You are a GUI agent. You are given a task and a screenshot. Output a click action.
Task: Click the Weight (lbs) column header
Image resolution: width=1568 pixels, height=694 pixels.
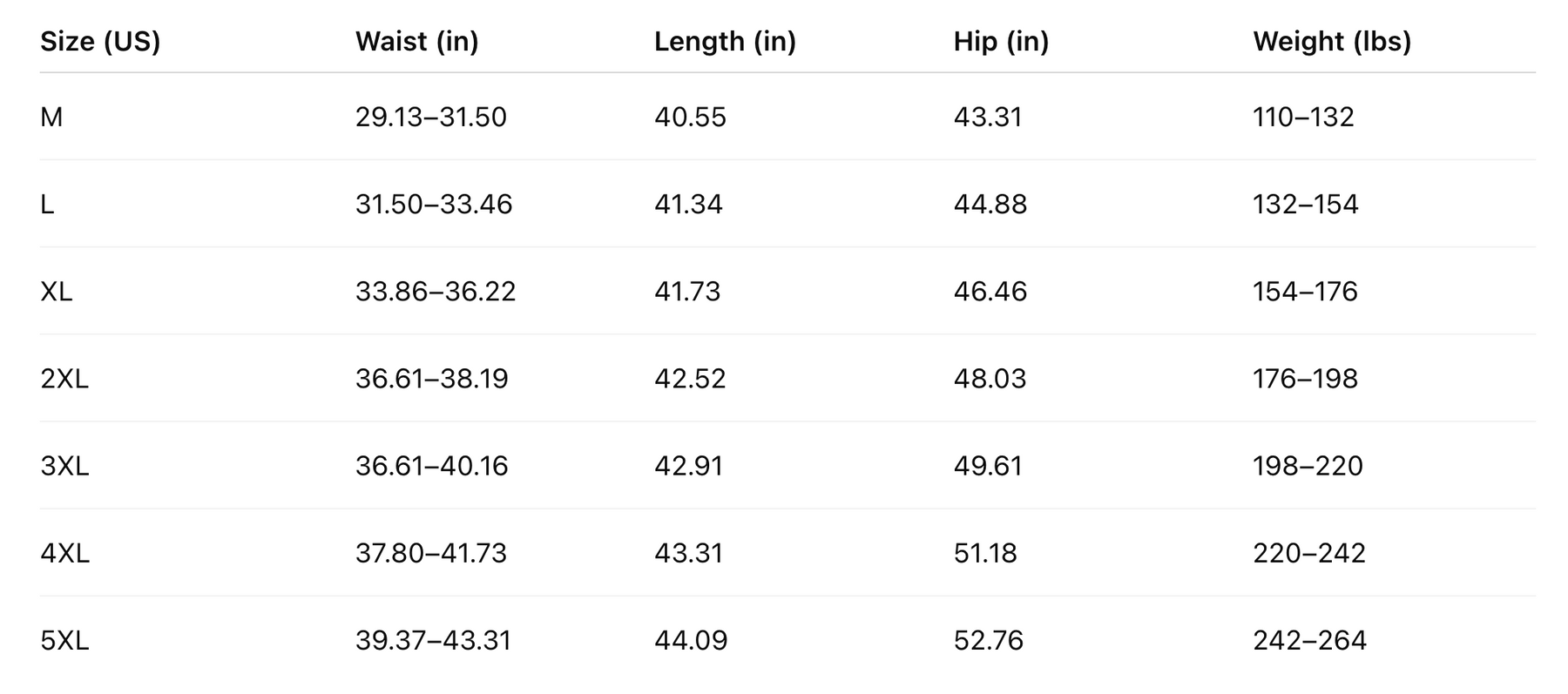point(1332,41)
